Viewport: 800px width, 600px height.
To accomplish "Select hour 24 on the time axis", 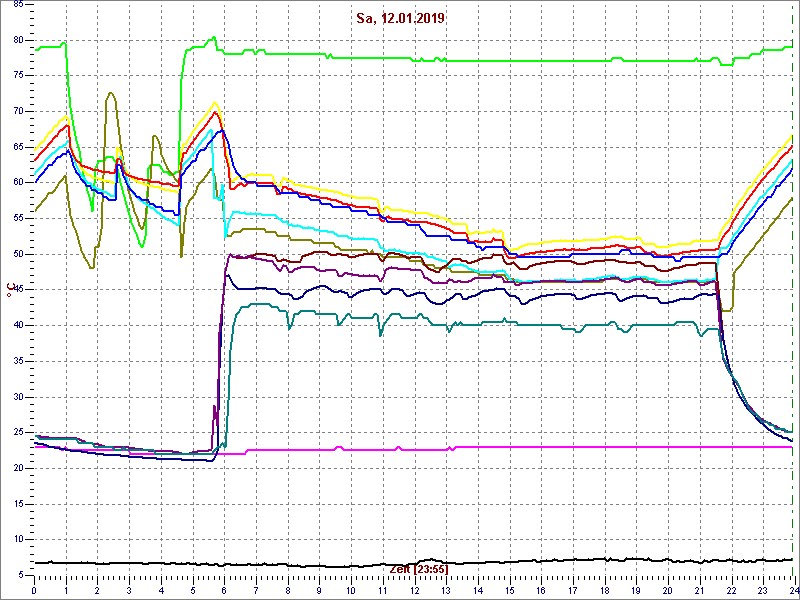I will (792, 590).
